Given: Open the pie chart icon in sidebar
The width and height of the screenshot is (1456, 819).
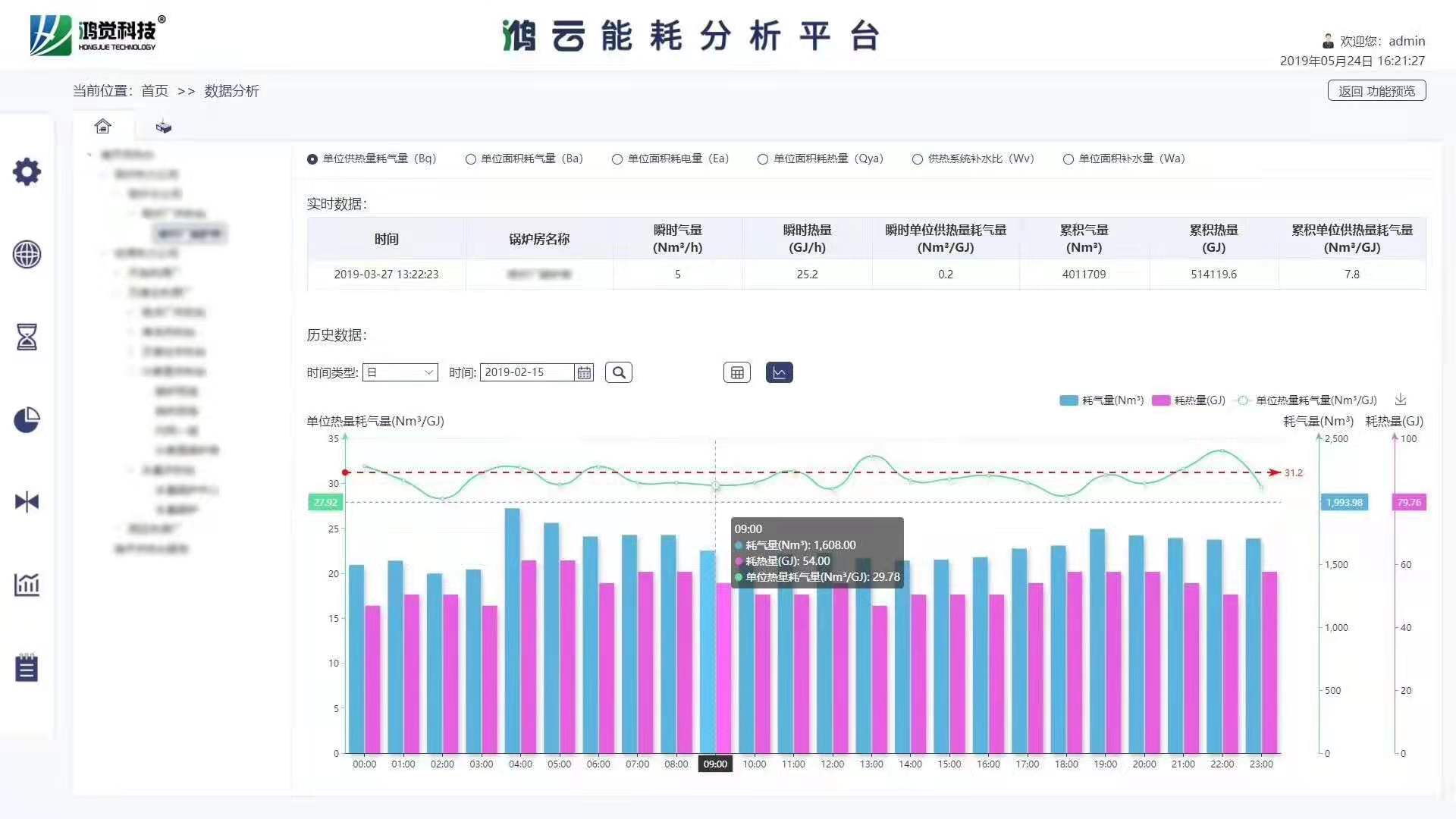Looking at the screenshot, I should [x=27, y=419].
